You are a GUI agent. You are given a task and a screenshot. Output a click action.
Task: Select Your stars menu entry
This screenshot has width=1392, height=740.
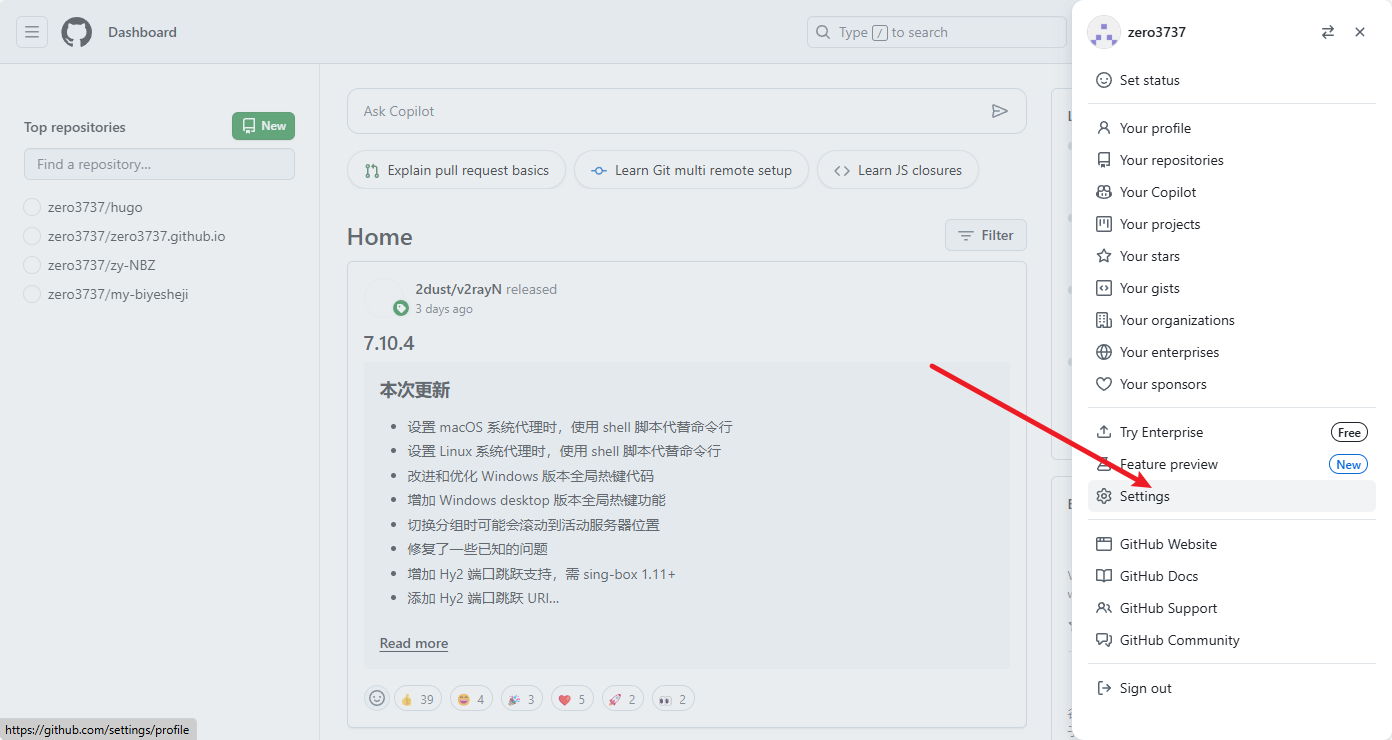coord(1232,256)
